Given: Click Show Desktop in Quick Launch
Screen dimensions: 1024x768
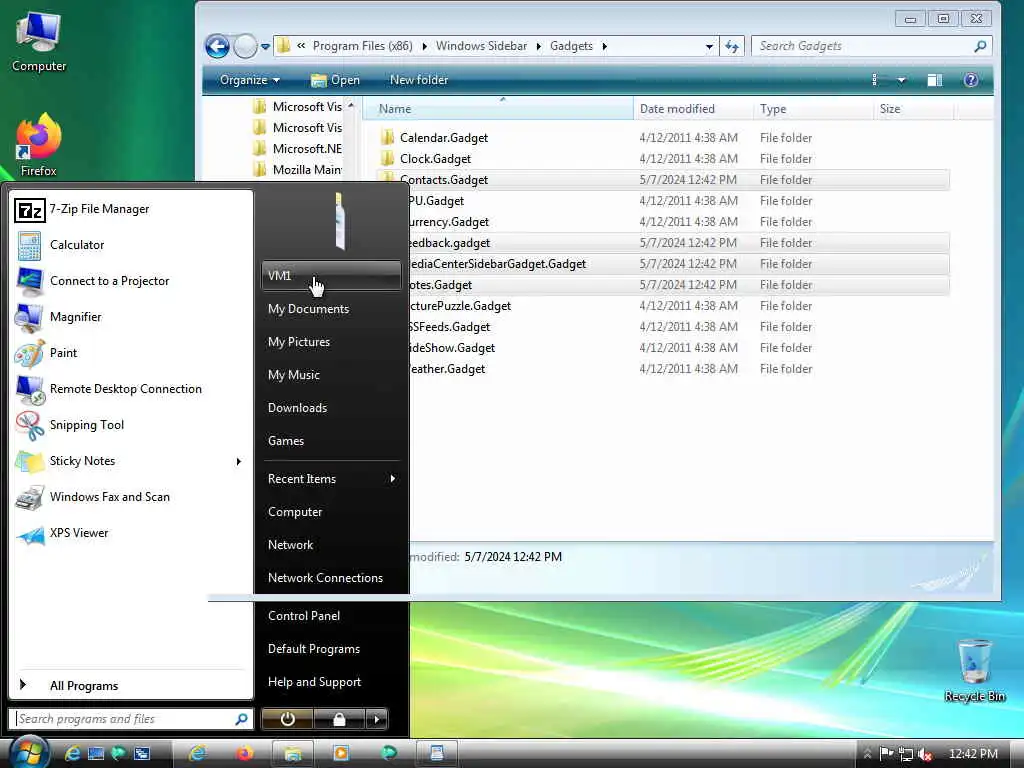Looking at the screenshot, I should [96, 754].
